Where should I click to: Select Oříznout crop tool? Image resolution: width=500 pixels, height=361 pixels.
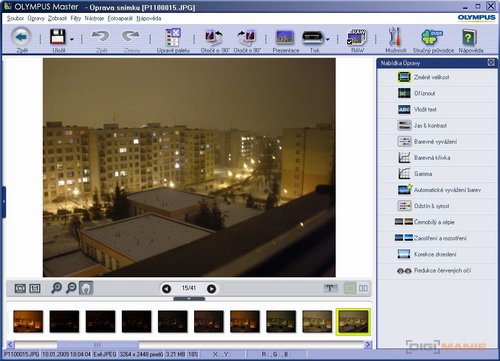point(437,93)
